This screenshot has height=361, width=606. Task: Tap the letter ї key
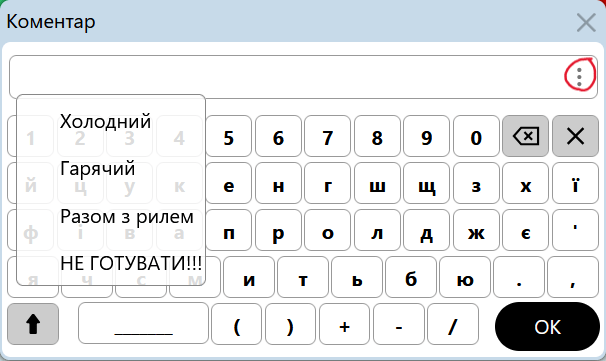575,183
